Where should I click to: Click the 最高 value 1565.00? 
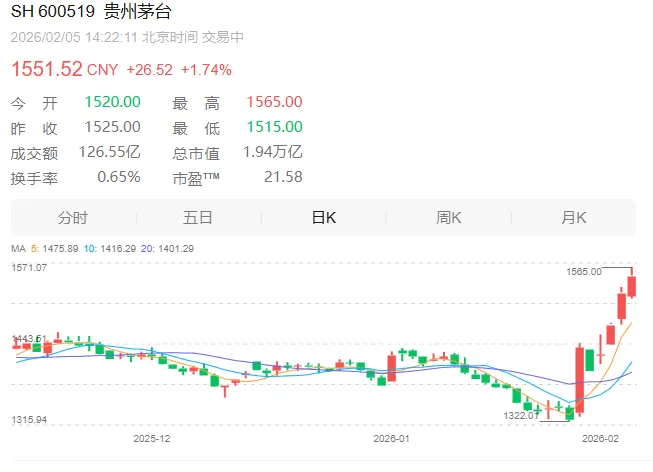pyautogui.click(x=274, y=102)
